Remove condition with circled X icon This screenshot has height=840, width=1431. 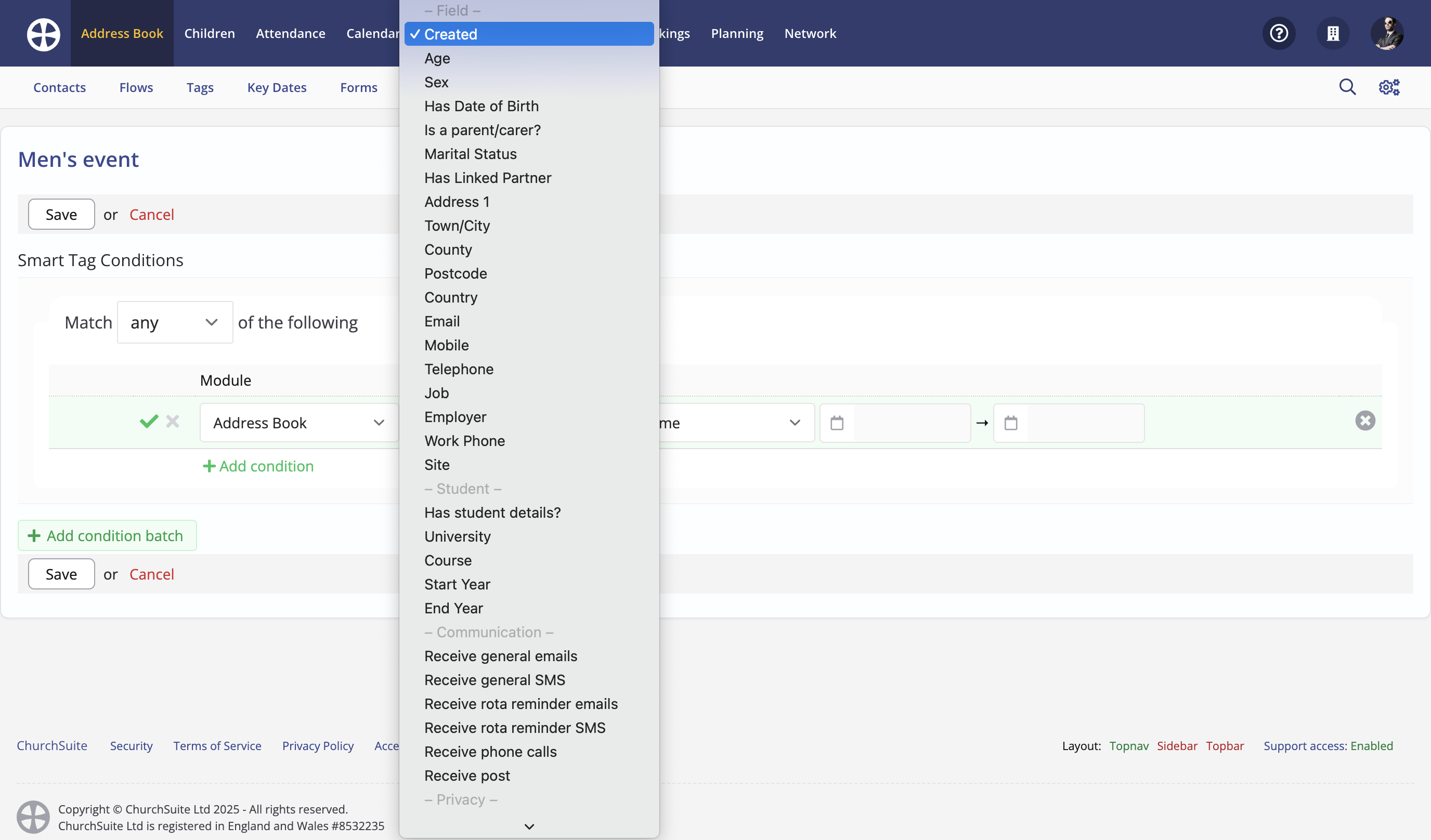(x=1365, y=421)
